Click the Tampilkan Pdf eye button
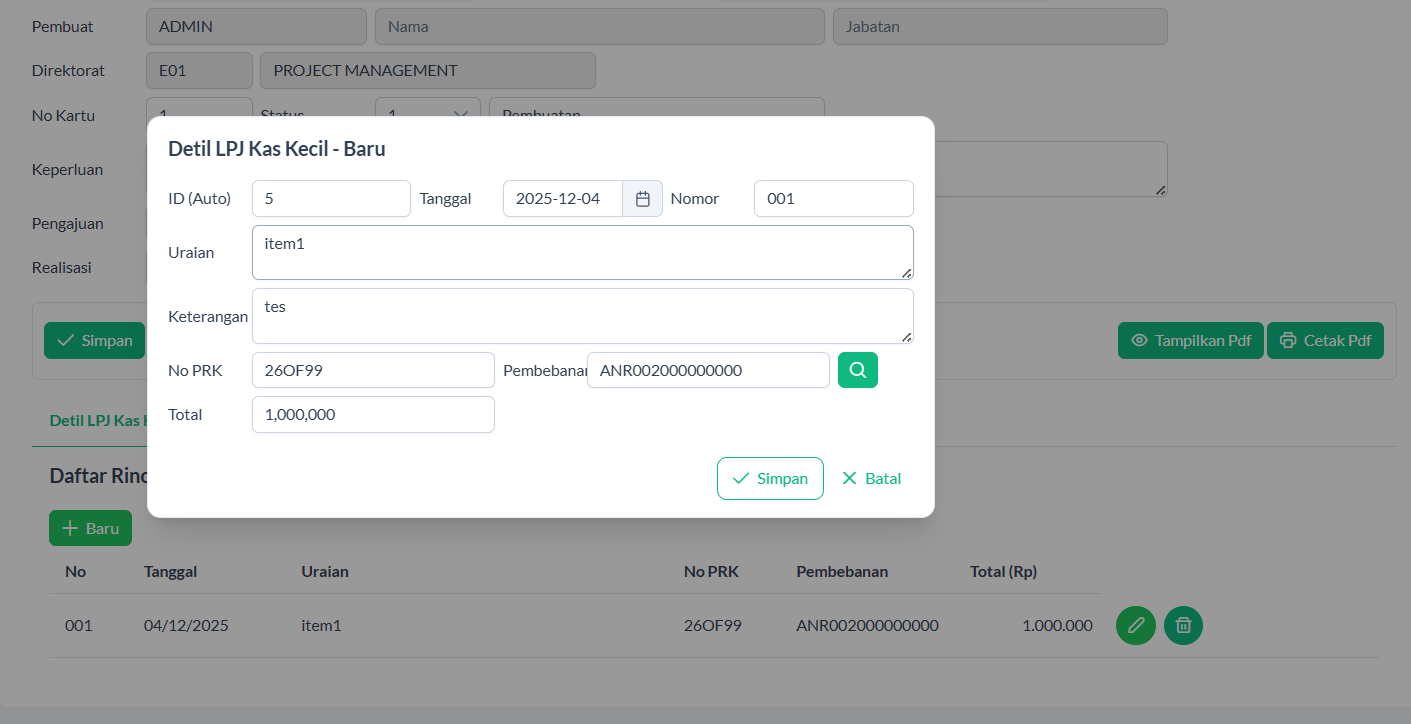The image size is (1411, 724). [x=1190, y=340]
